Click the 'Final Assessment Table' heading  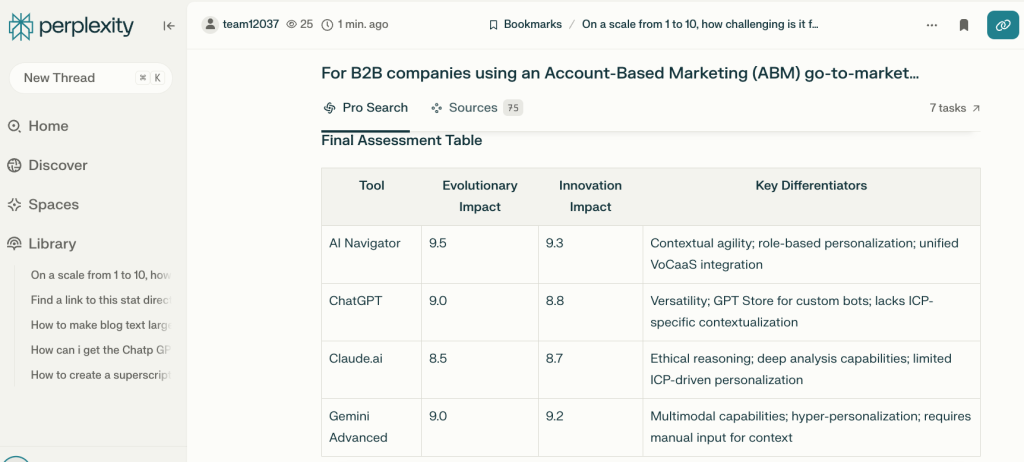(402, 140)
